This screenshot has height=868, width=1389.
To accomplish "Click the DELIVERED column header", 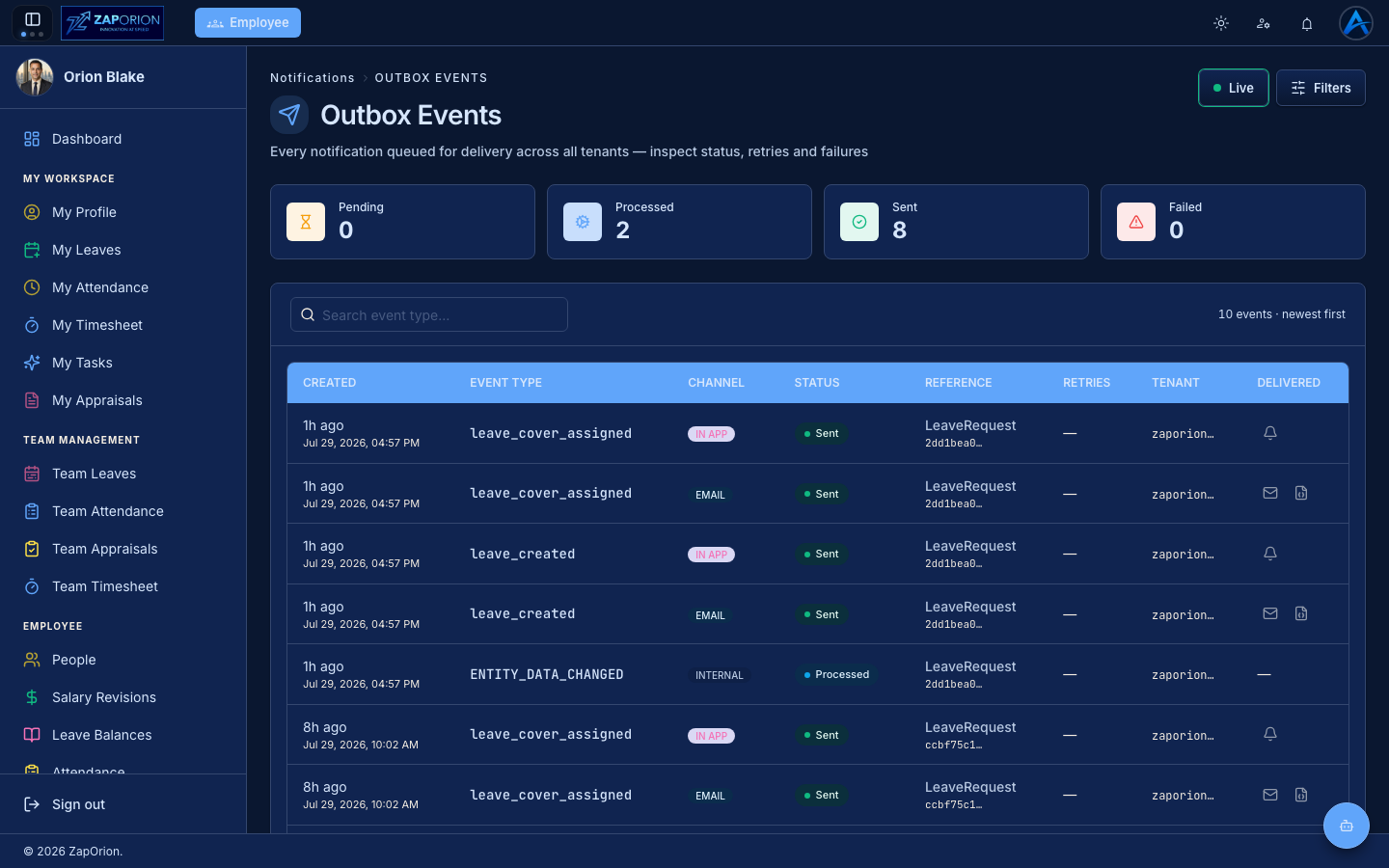I will coord(1289,383).
